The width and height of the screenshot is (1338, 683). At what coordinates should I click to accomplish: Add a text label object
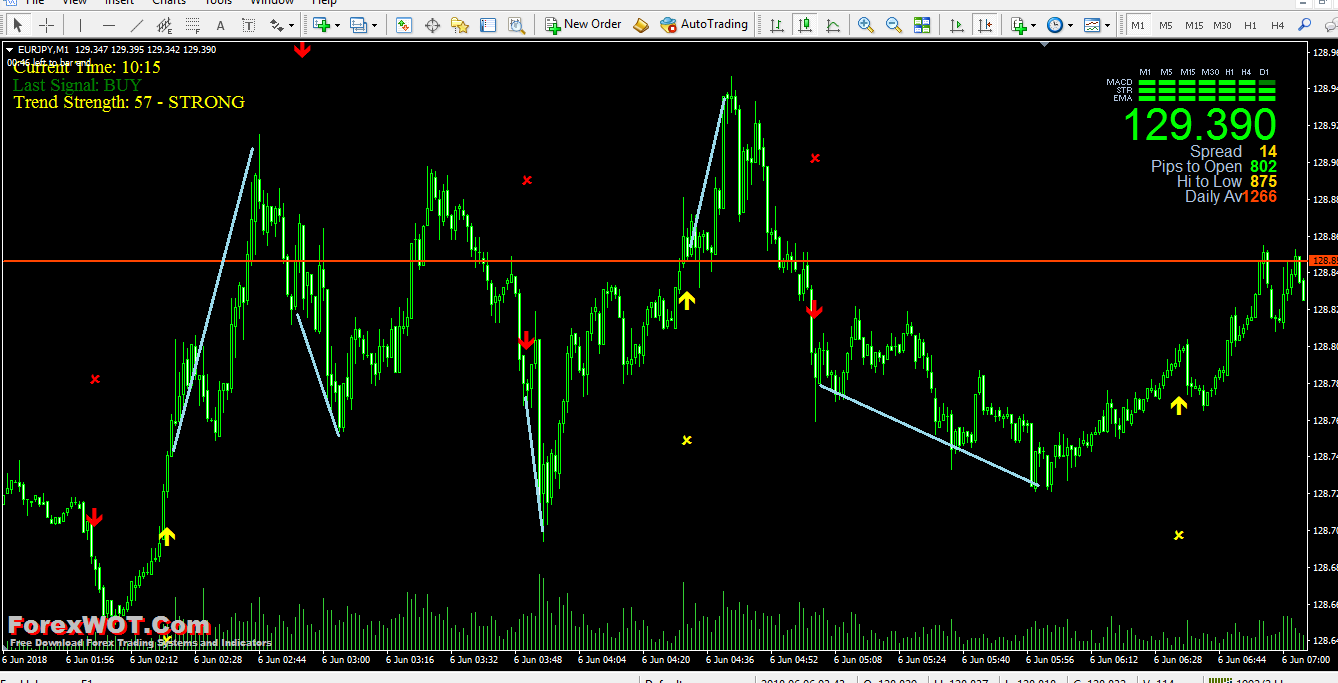tap(249, 24)
